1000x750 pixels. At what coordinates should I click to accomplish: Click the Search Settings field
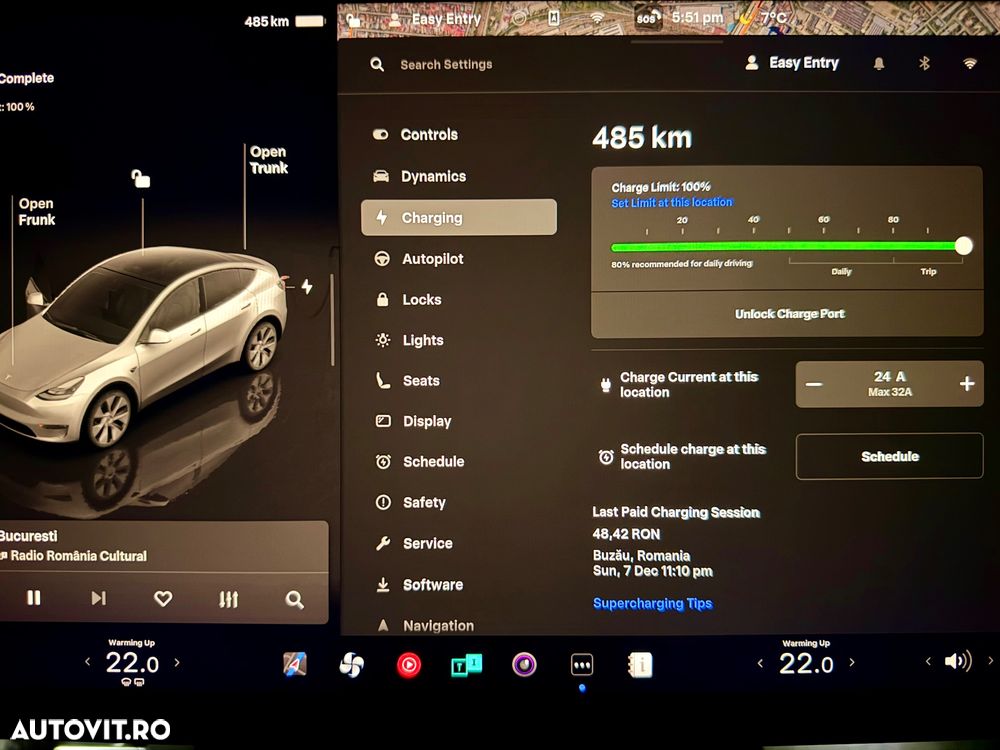click(446, 64)
